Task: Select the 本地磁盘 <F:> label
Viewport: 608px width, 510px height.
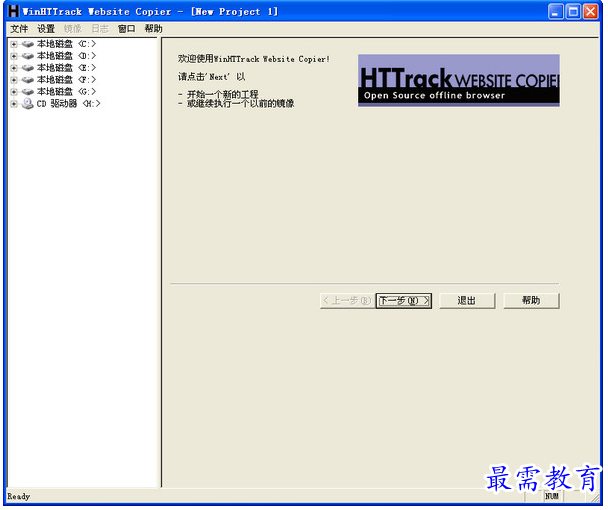Action: pos(66,80)
